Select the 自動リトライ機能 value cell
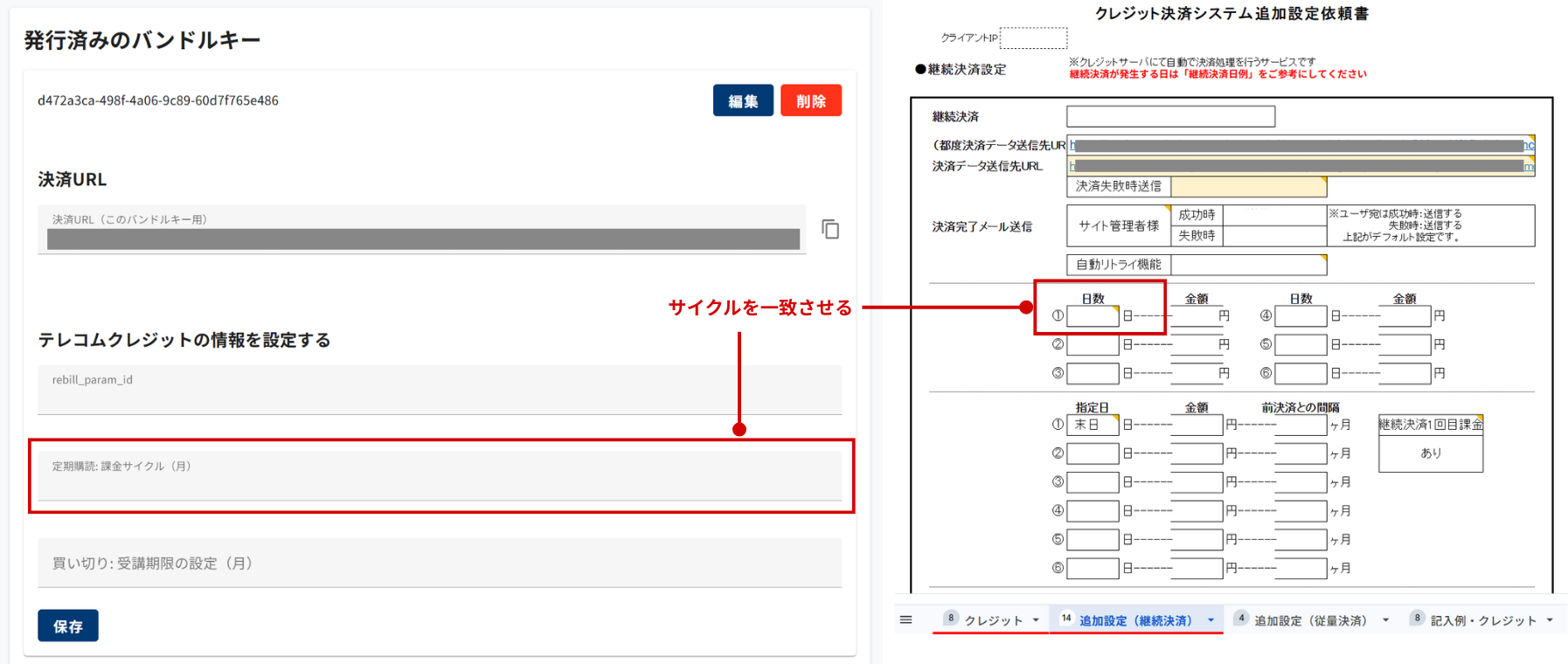The height and width of the screenshot is (664, 1568). (x=1247, y=265)
